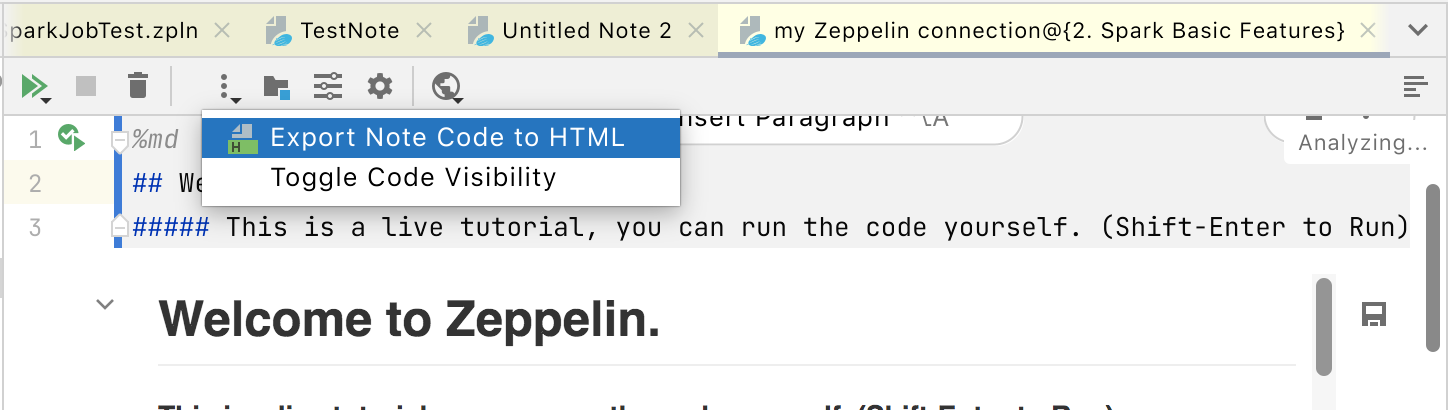Click the folder icon with blue square
Screen dimensions: 1448x410
click(x=276, y=87)
